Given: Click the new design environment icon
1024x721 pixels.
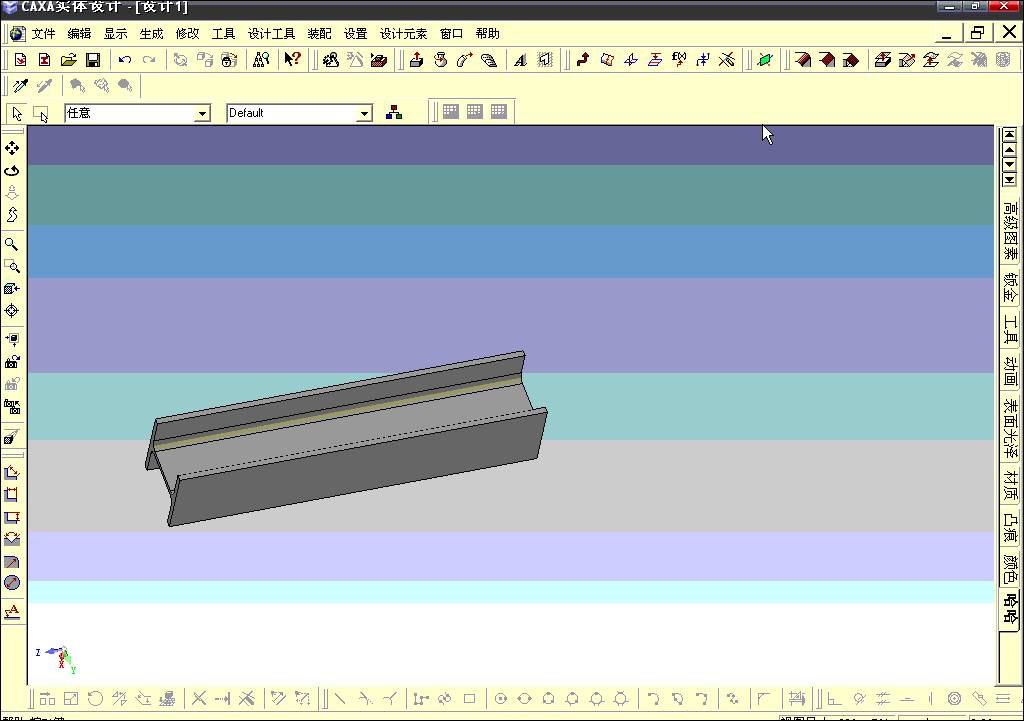Looking at the screenshot, I should point(20,60).
